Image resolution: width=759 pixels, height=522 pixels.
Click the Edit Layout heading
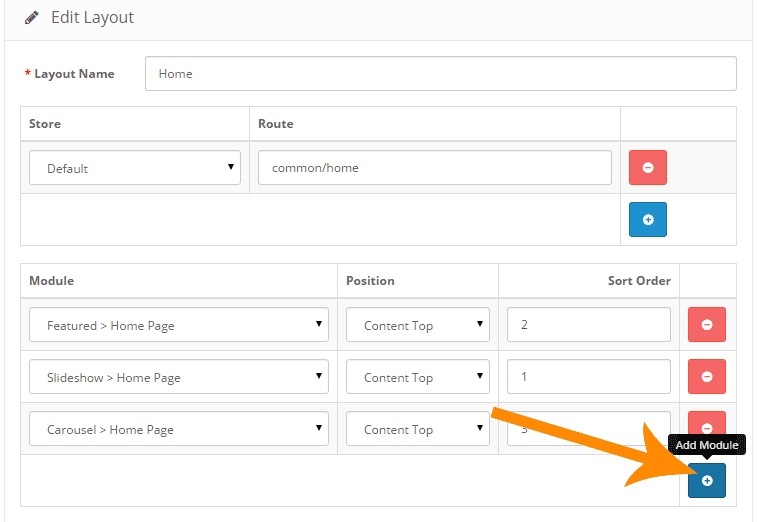point(92,17)
